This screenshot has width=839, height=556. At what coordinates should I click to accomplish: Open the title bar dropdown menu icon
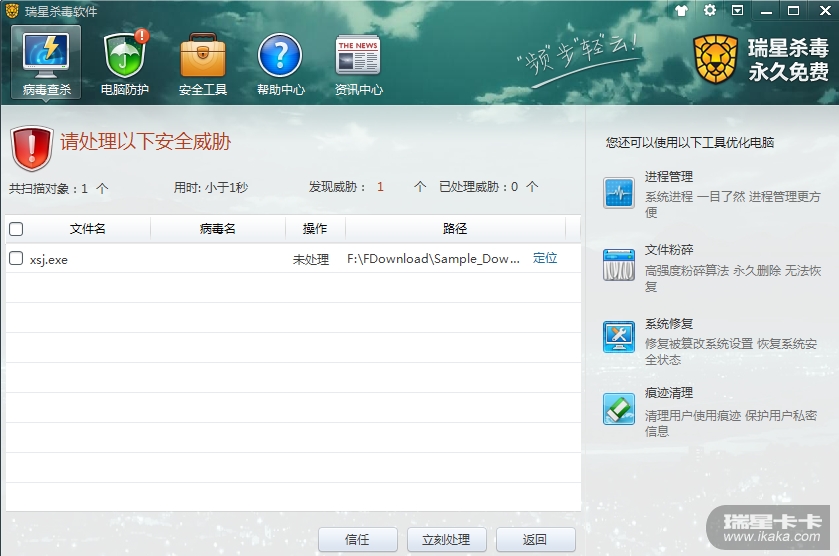point(737,10)
